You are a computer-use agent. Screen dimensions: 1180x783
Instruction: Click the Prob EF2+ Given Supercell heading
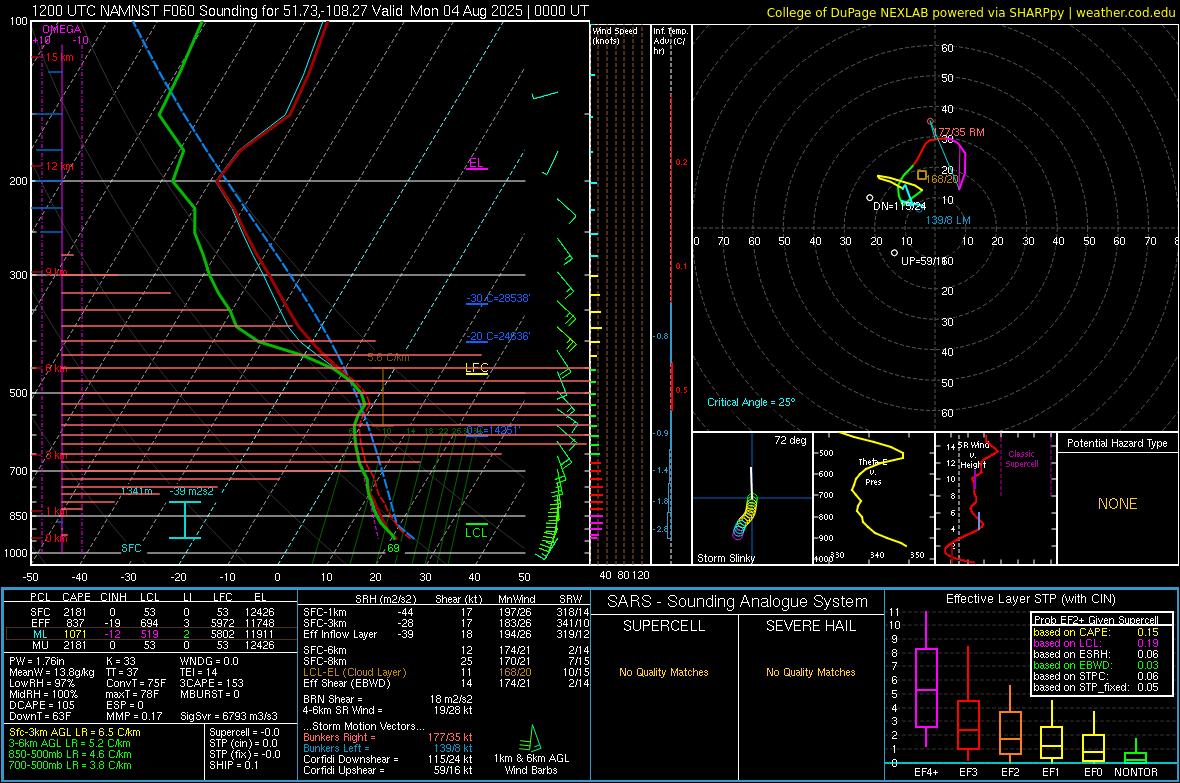tap(1096, 620)
